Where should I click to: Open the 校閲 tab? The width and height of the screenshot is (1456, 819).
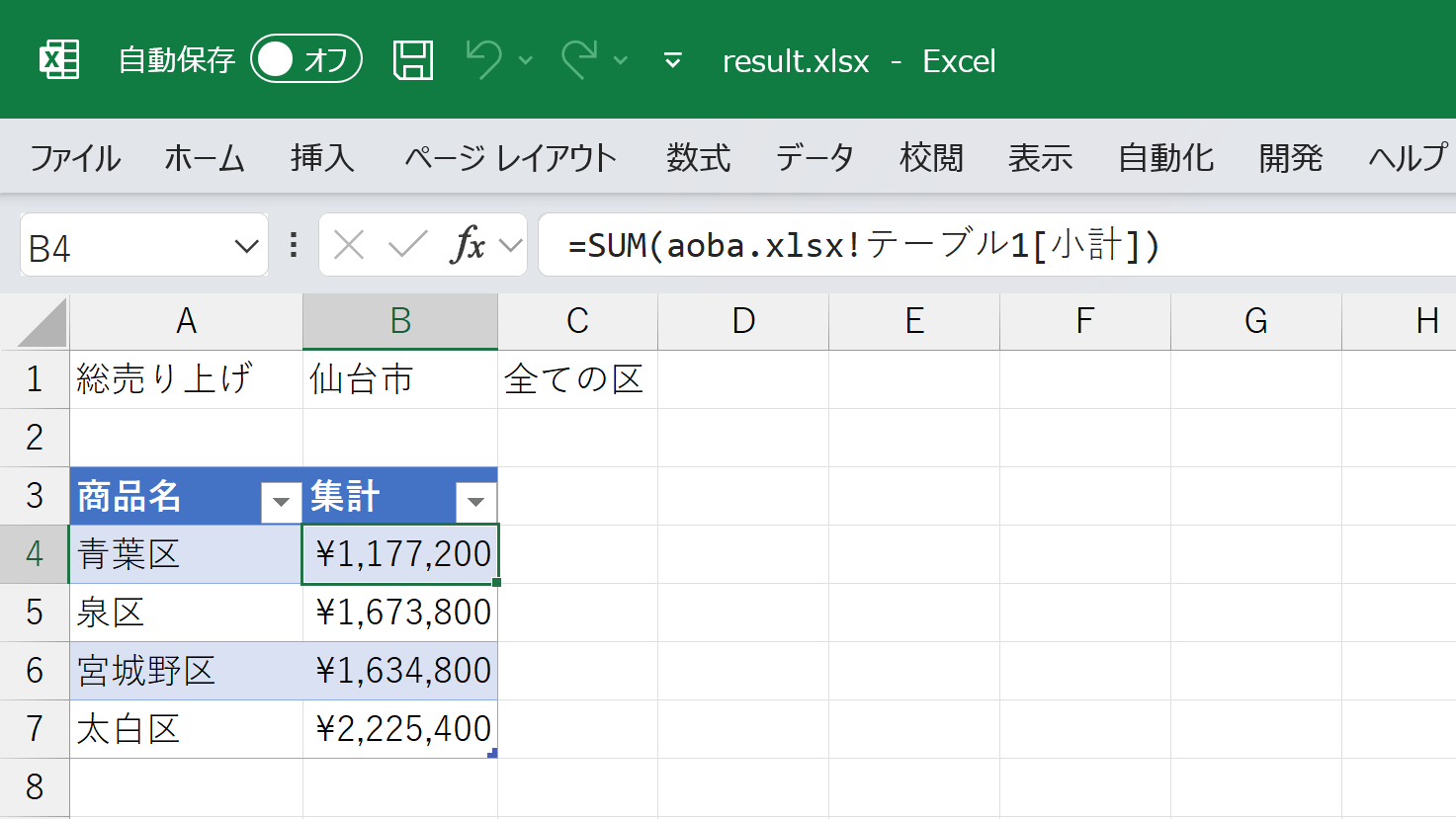click(931, 158)
